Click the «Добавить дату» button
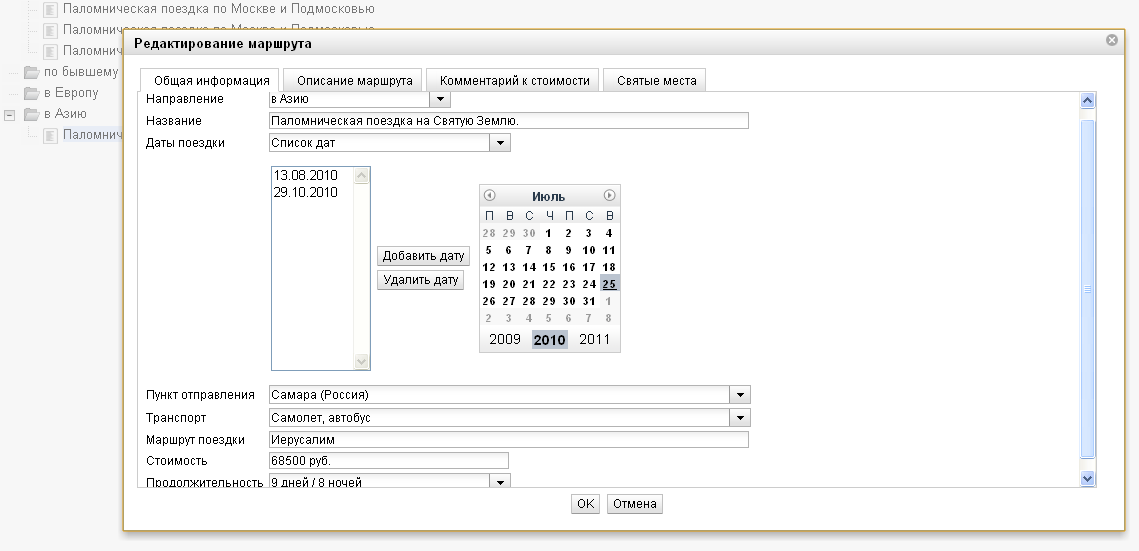This screenshot has height=551, width=1139. coord(423,256)
